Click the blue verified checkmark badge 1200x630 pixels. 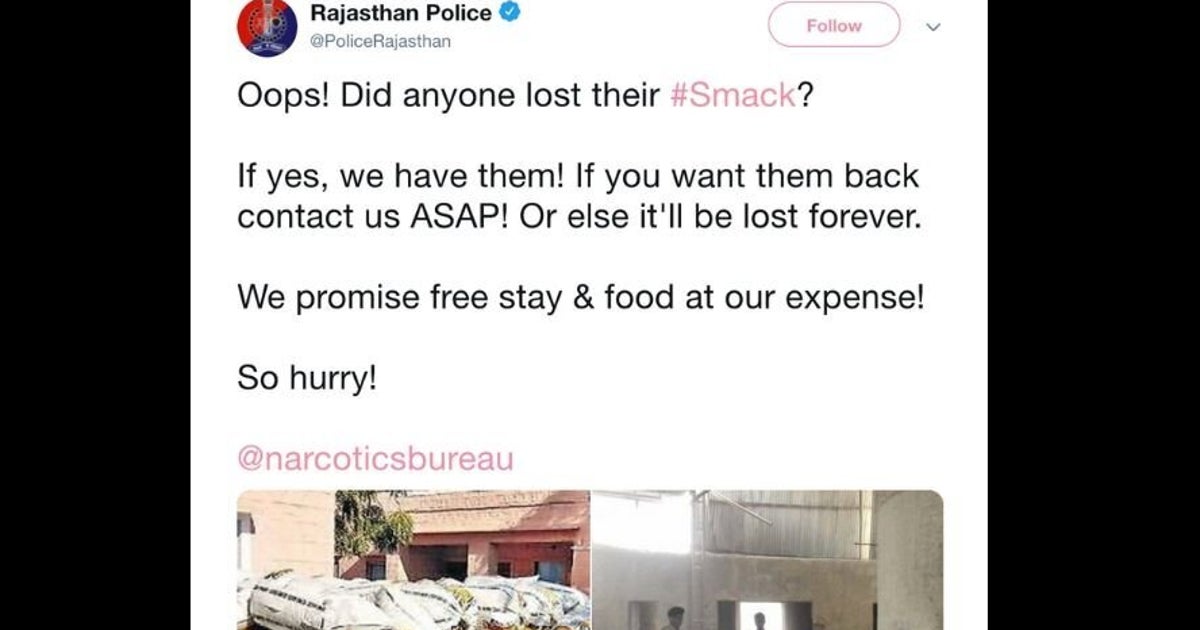pos(508,14)
